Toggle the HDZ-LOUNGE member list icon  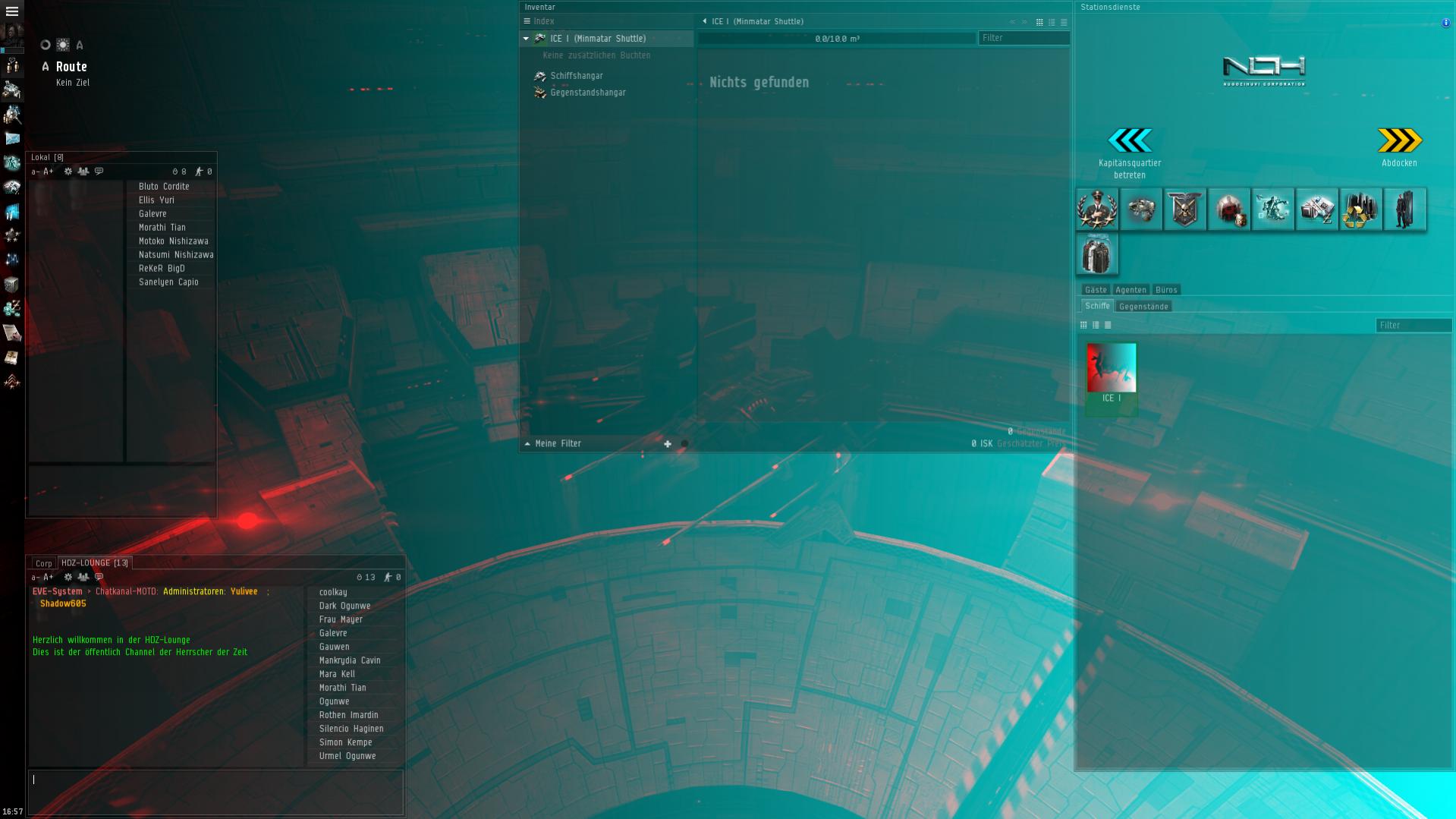[x=83, y=577]
